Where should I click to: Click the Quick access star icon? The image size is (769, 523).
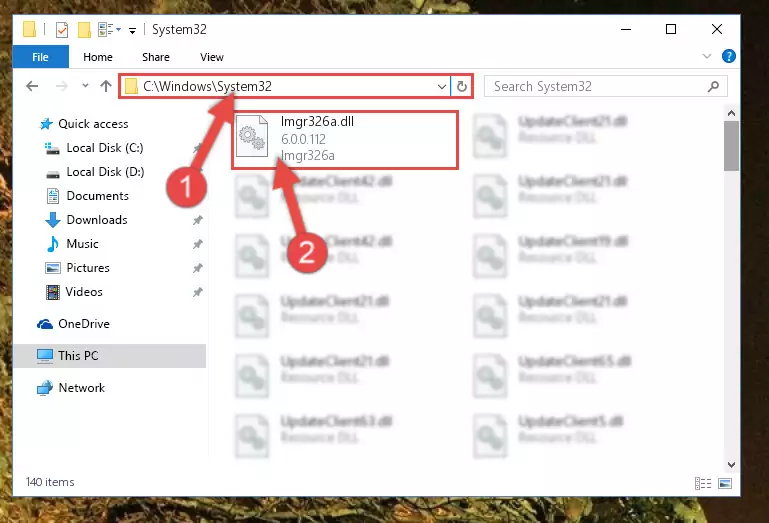(46, 124)
